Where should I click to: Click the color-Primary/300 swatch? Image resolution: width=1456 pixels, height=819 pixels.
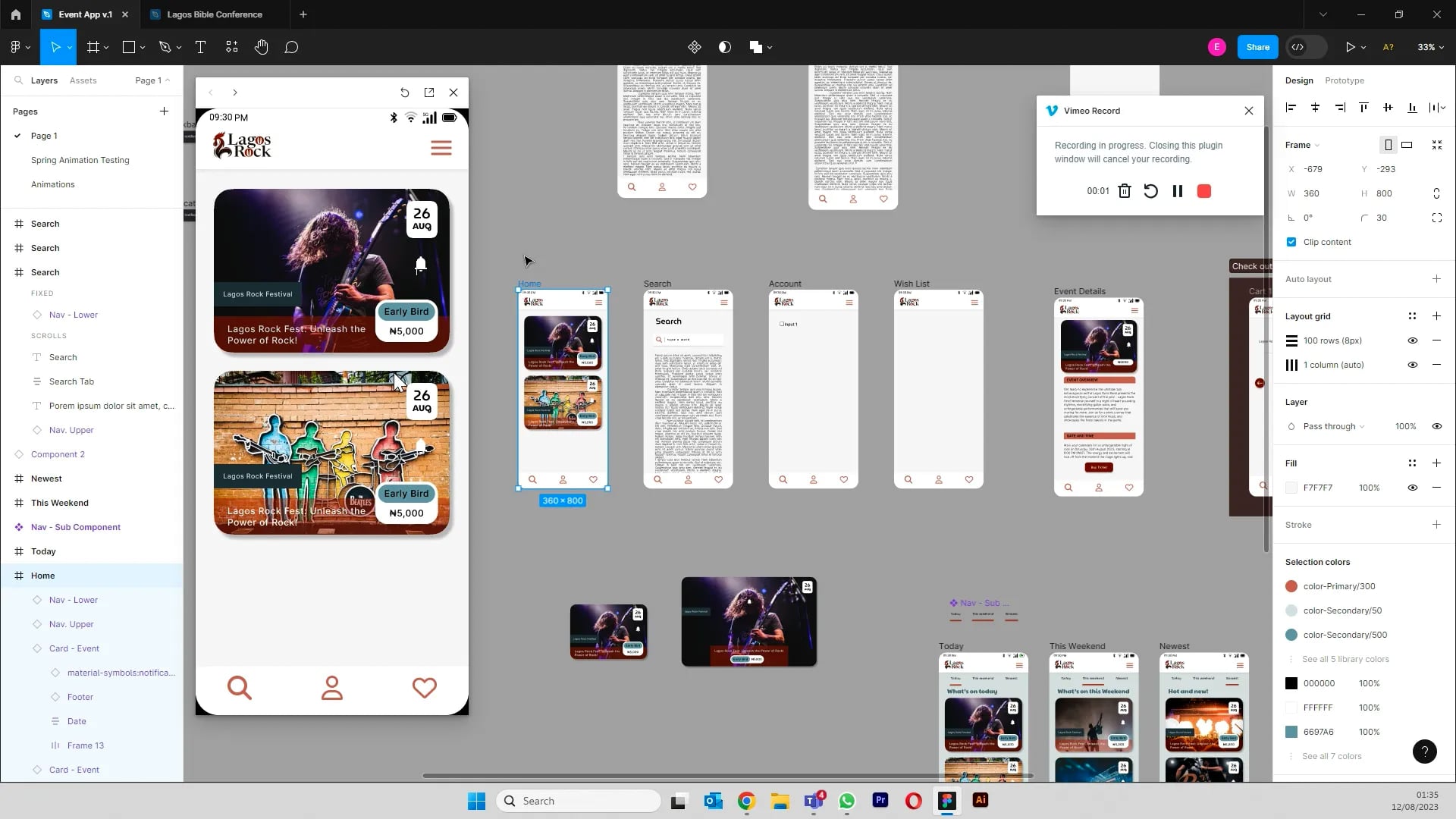click(x=1291, y=586)
